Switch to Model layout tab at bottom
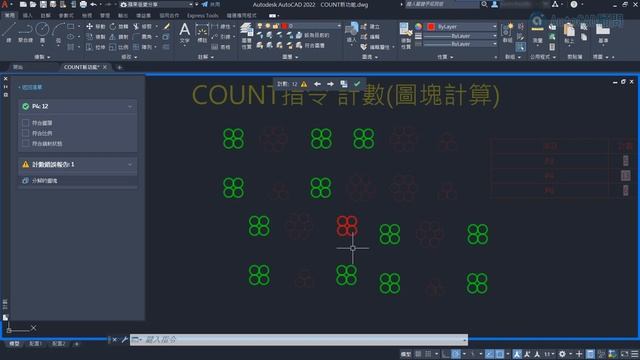The image size is (640, 360). tap(14, 344)
